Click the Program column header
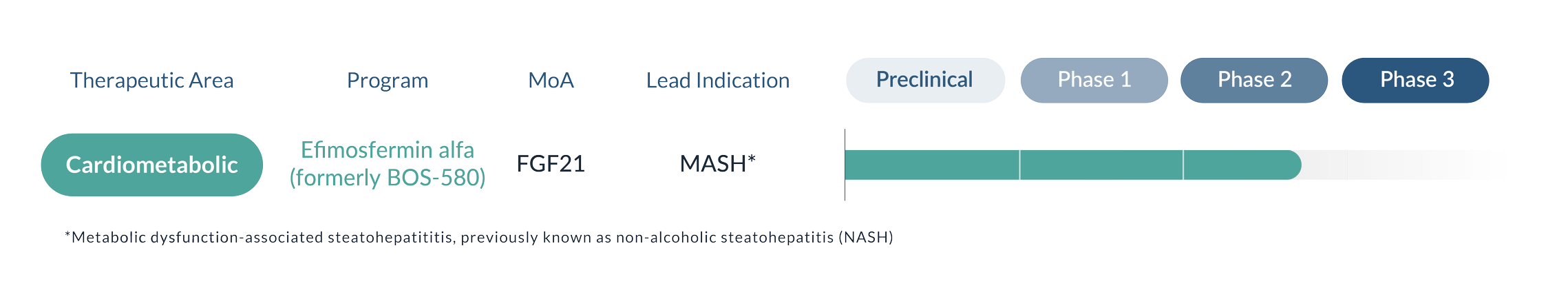The image size is (1568, 299). click(388, 81)
